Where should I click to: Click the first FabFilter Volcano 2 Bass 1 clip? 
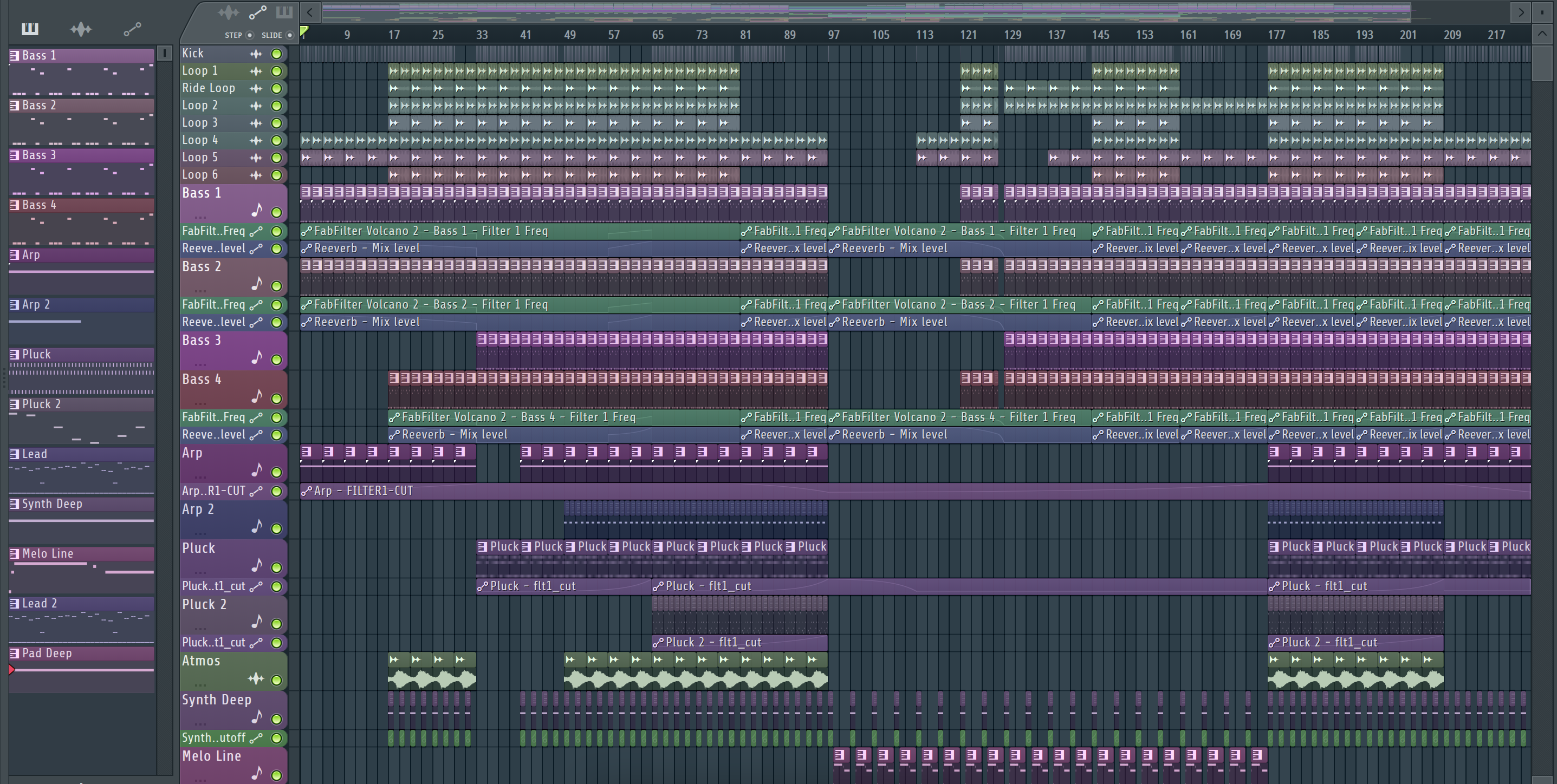pyautogui.click(x=520, y=231)
